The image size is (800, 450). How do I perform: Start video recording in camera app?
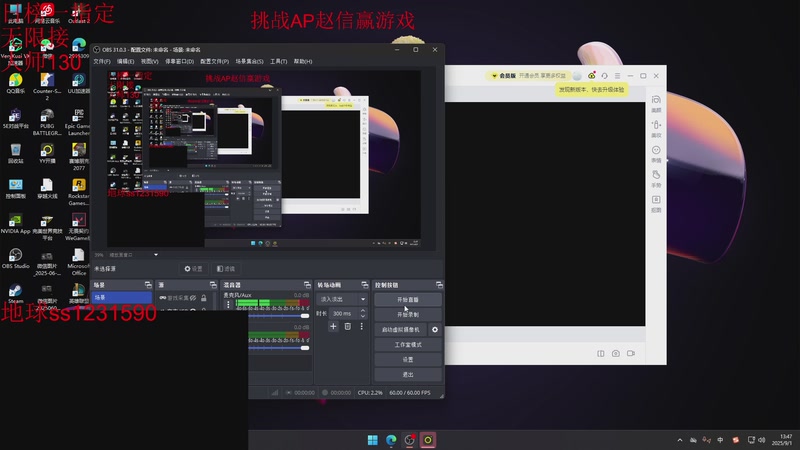[631, 353]
